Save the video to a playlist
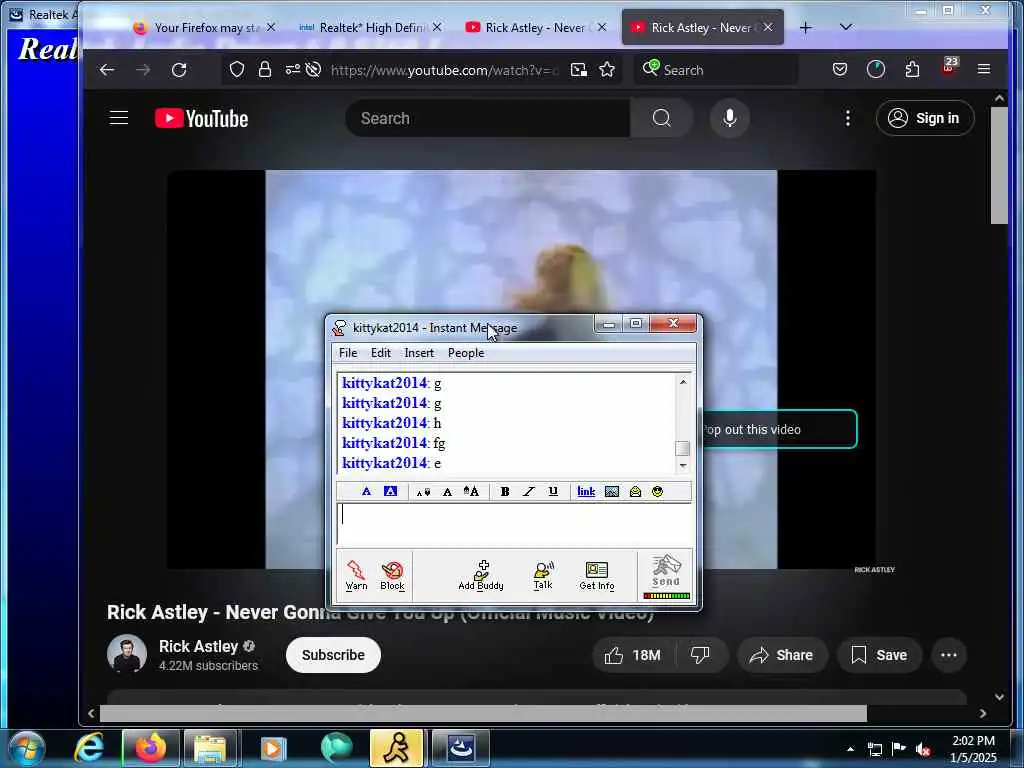Screen dimensions: 1024x768 click(x=879, y=655)
